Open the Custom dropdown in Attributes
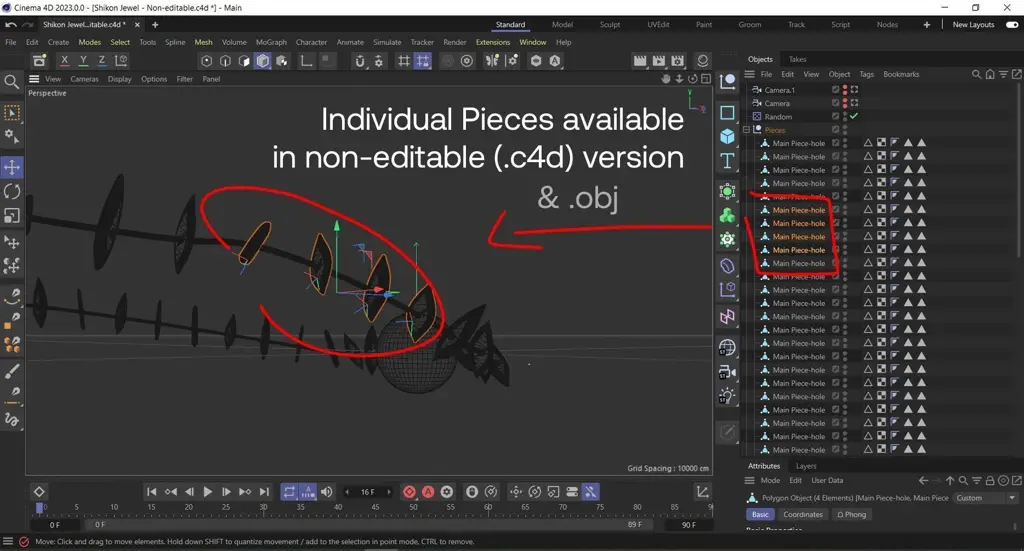The width and height of the screenshot is (1024, 551). [x=985, y=498]
